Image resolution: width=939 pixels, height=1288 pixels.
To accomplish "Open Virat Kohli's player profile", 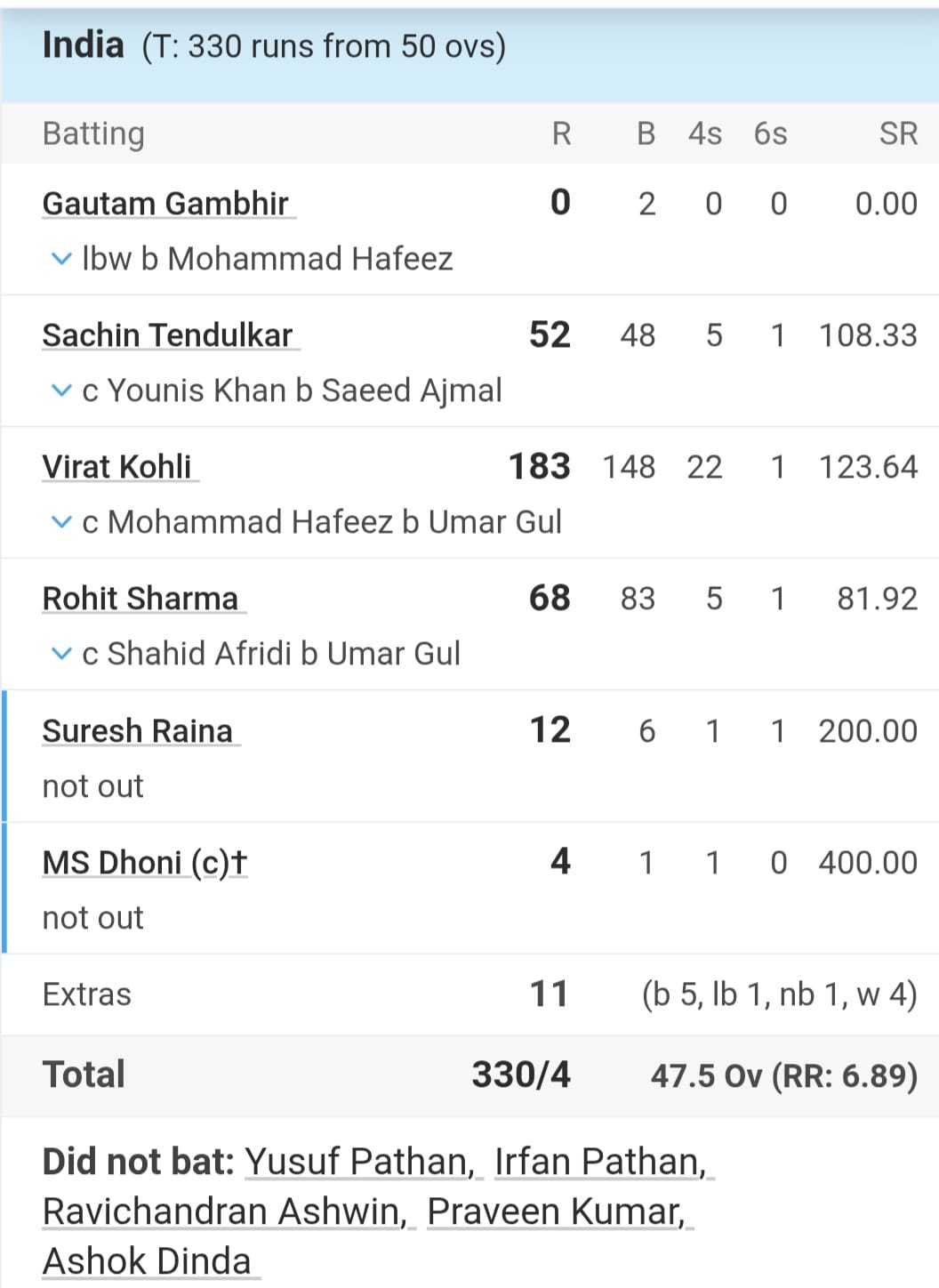I will [x=118, y=466].
